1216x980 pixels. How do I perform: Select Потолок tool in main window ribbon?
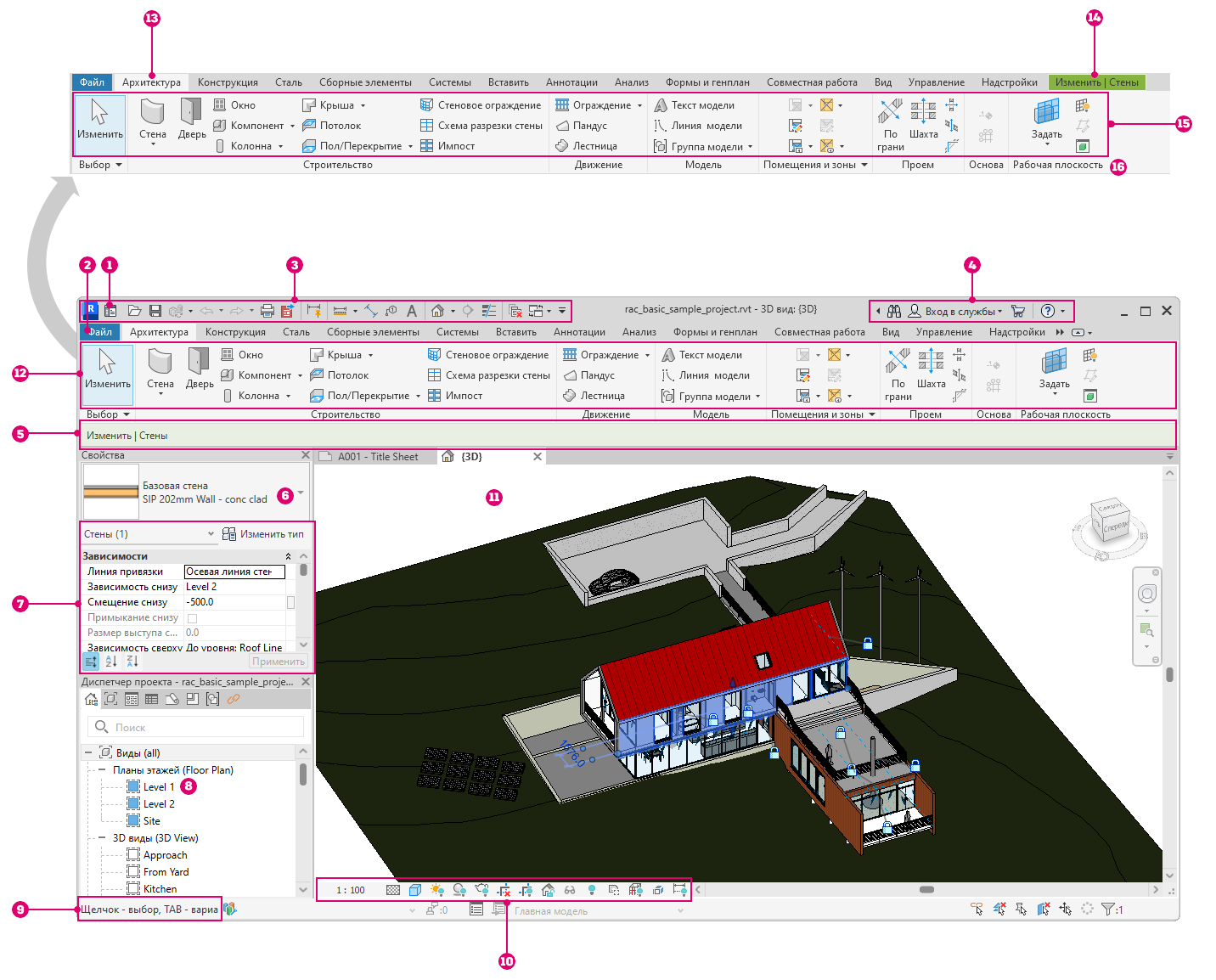[339, 375]
